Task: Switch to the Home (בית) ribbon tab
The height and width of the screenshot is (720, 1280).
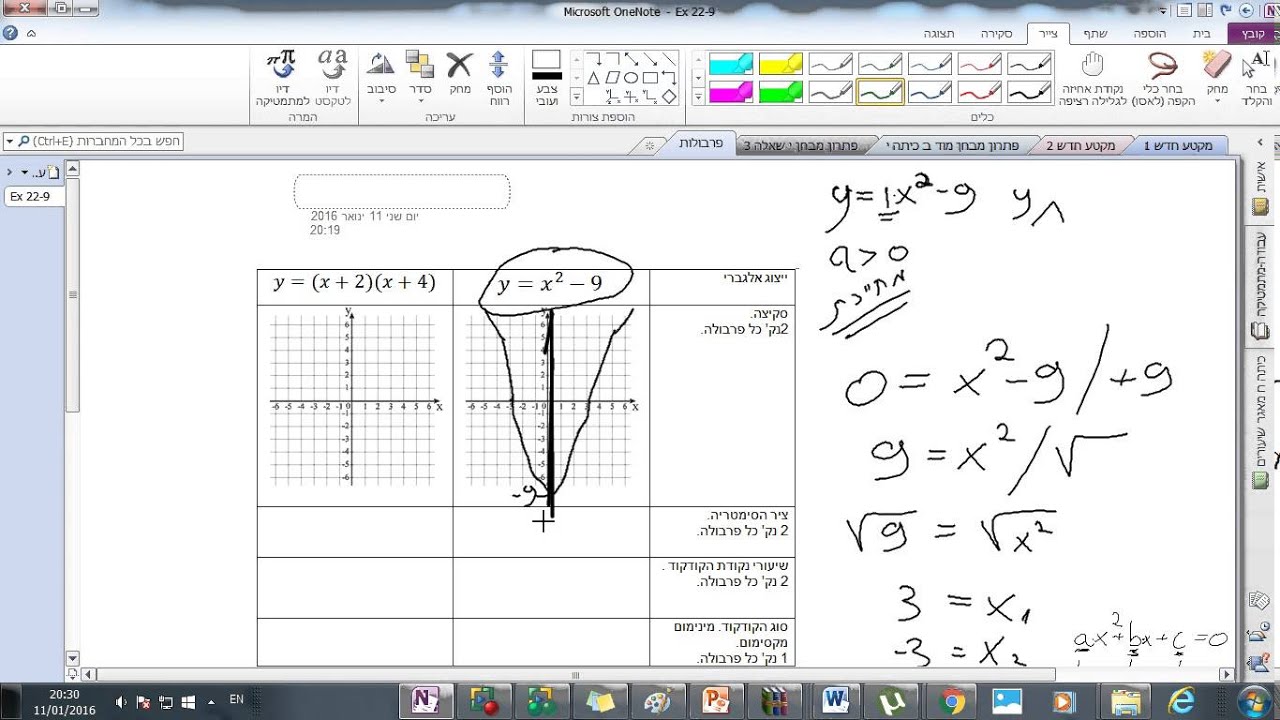Action: (1201, 33)
